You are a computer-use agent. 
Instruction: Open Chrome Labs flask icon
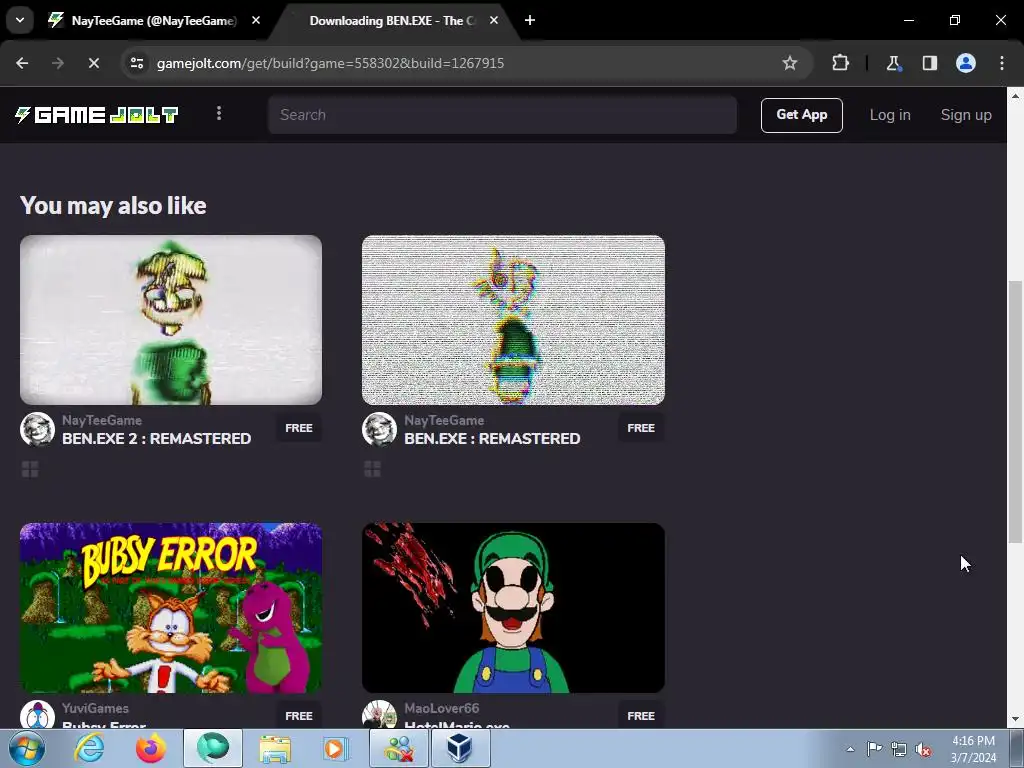point(893,63)
